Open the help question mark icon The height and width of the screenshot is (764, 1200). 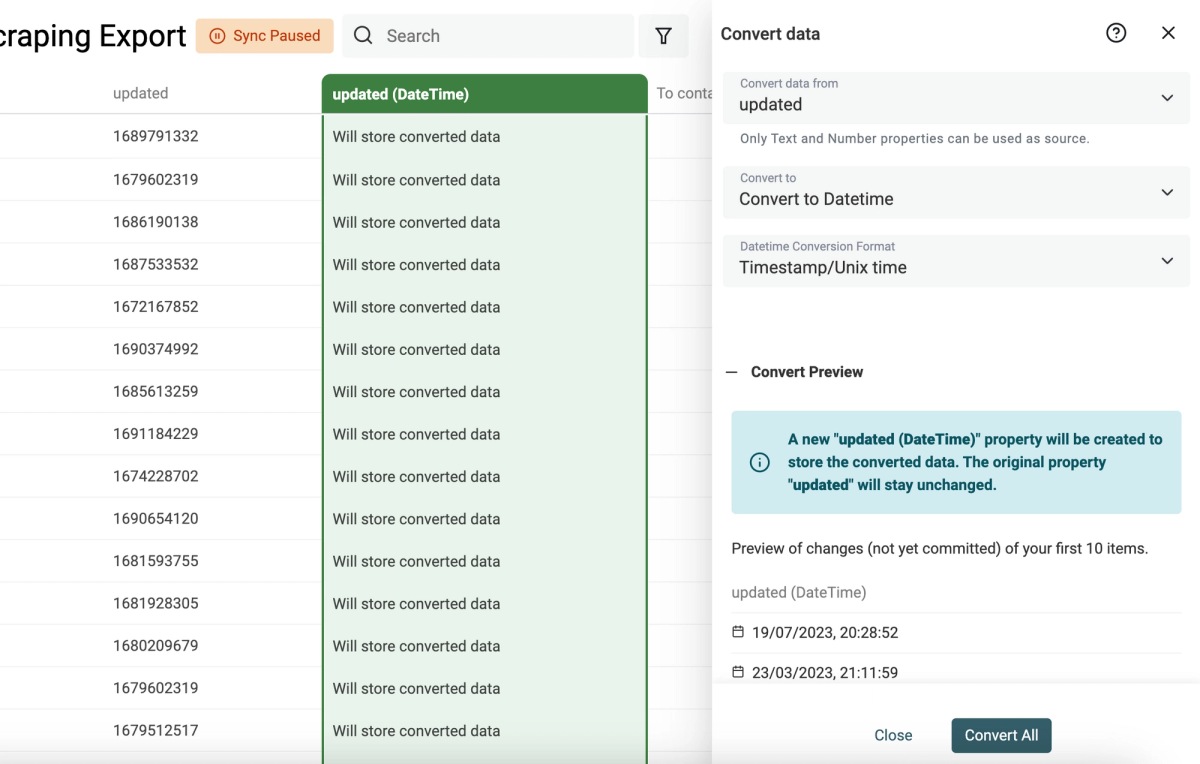[1116, 33]
